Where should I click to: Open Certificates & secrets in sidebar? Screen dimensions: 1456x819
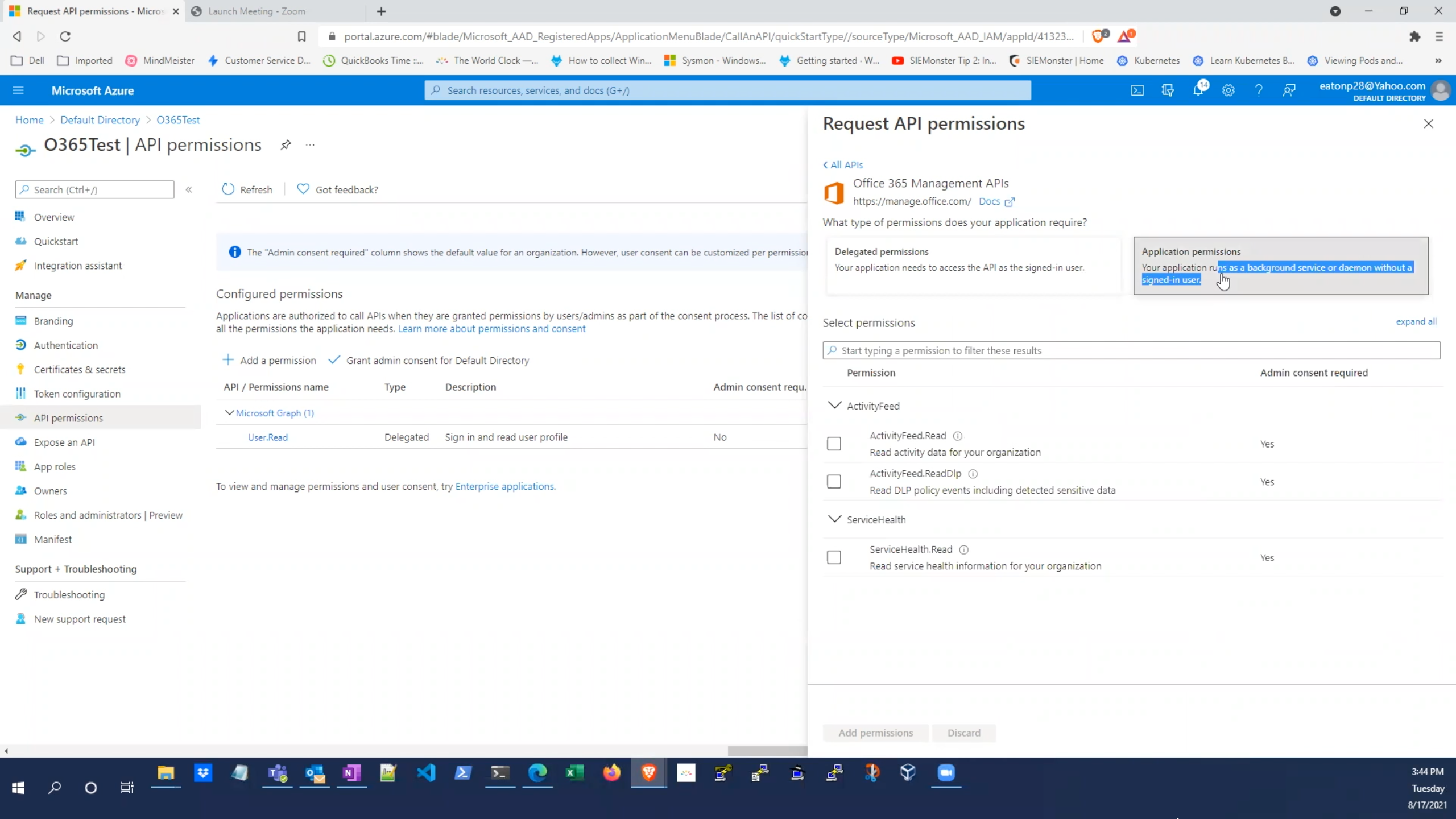[x=80, y=370]
